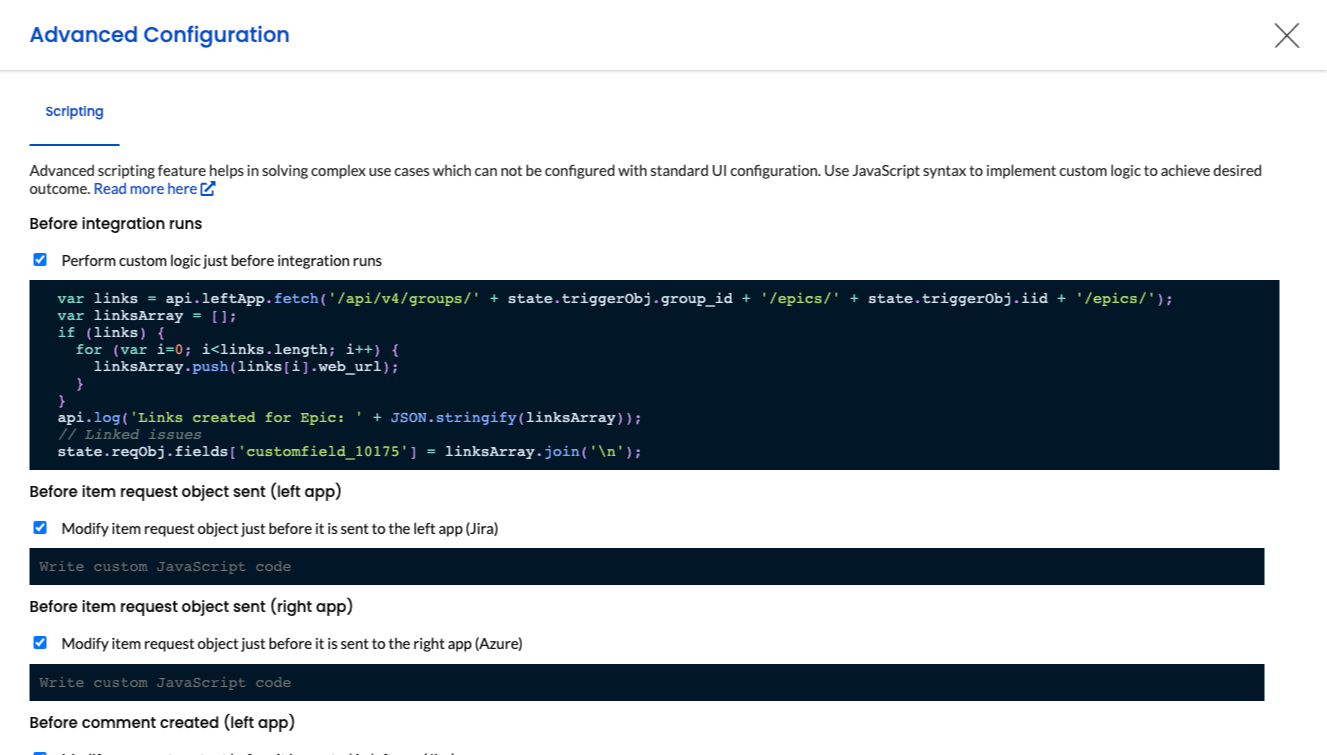
Task: Click the right app JavaScript code input field
Action: click(646, 683)
